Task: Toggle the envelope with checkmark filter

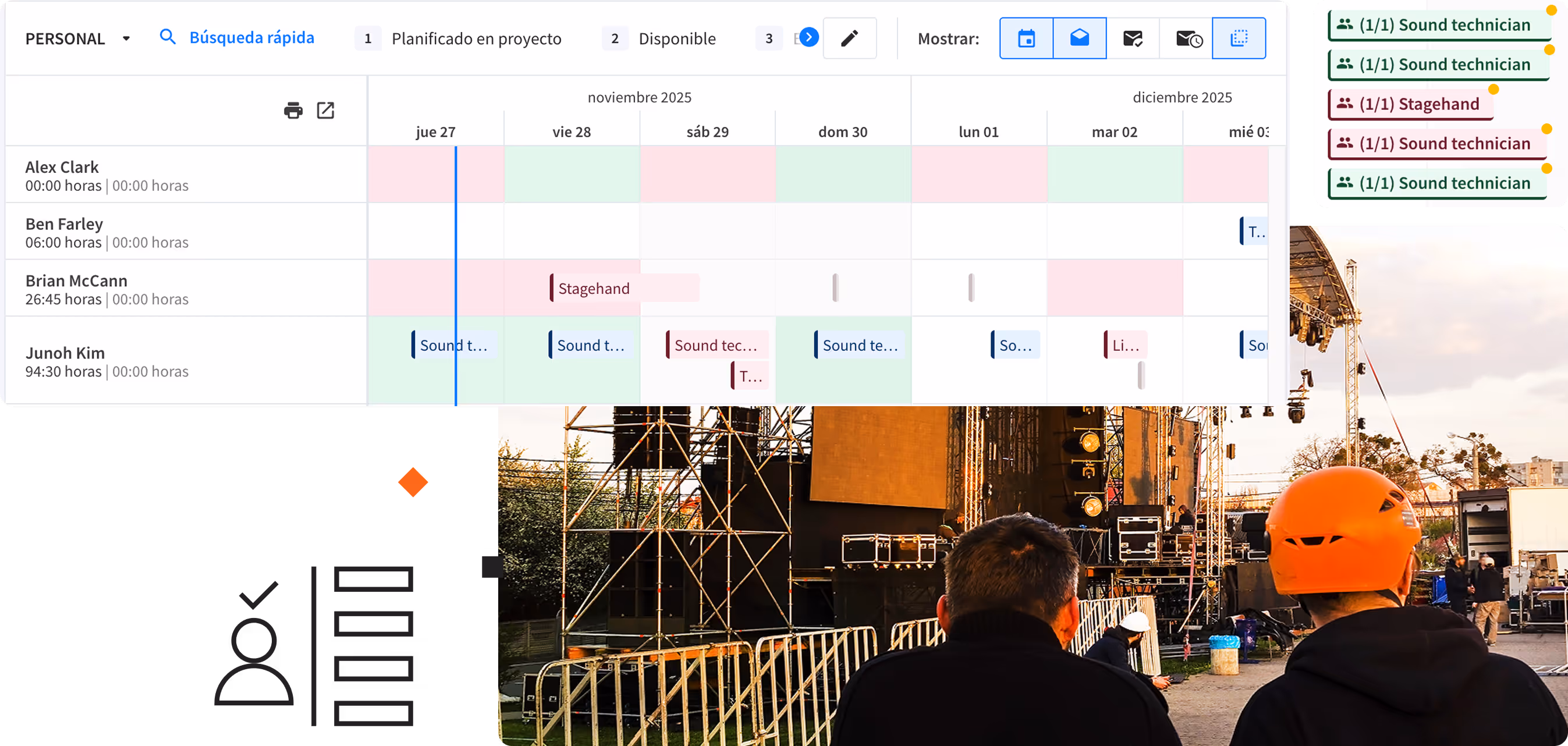Action: point(1132,38)
